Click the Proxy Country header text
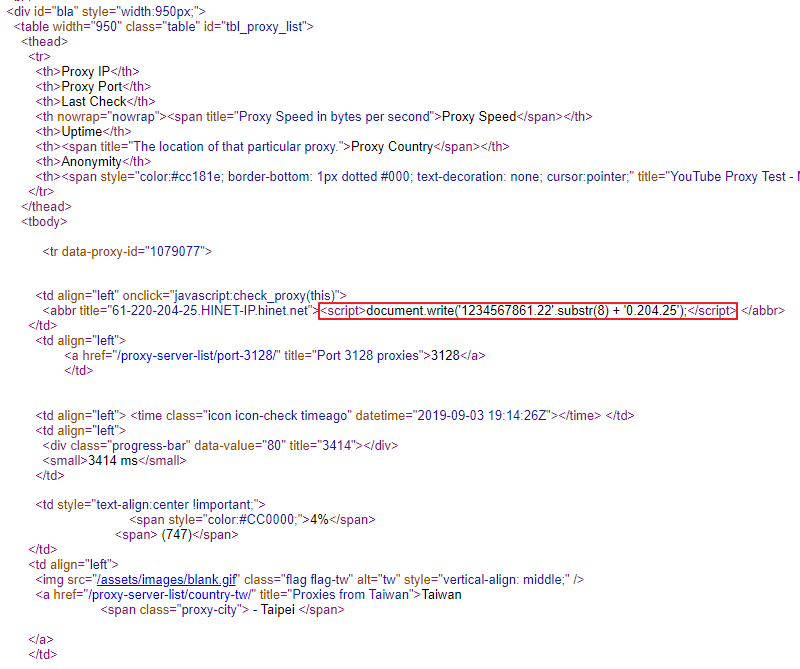Image resolution: width=800 pixels, height=669 pixels. (x=392, y=147)
